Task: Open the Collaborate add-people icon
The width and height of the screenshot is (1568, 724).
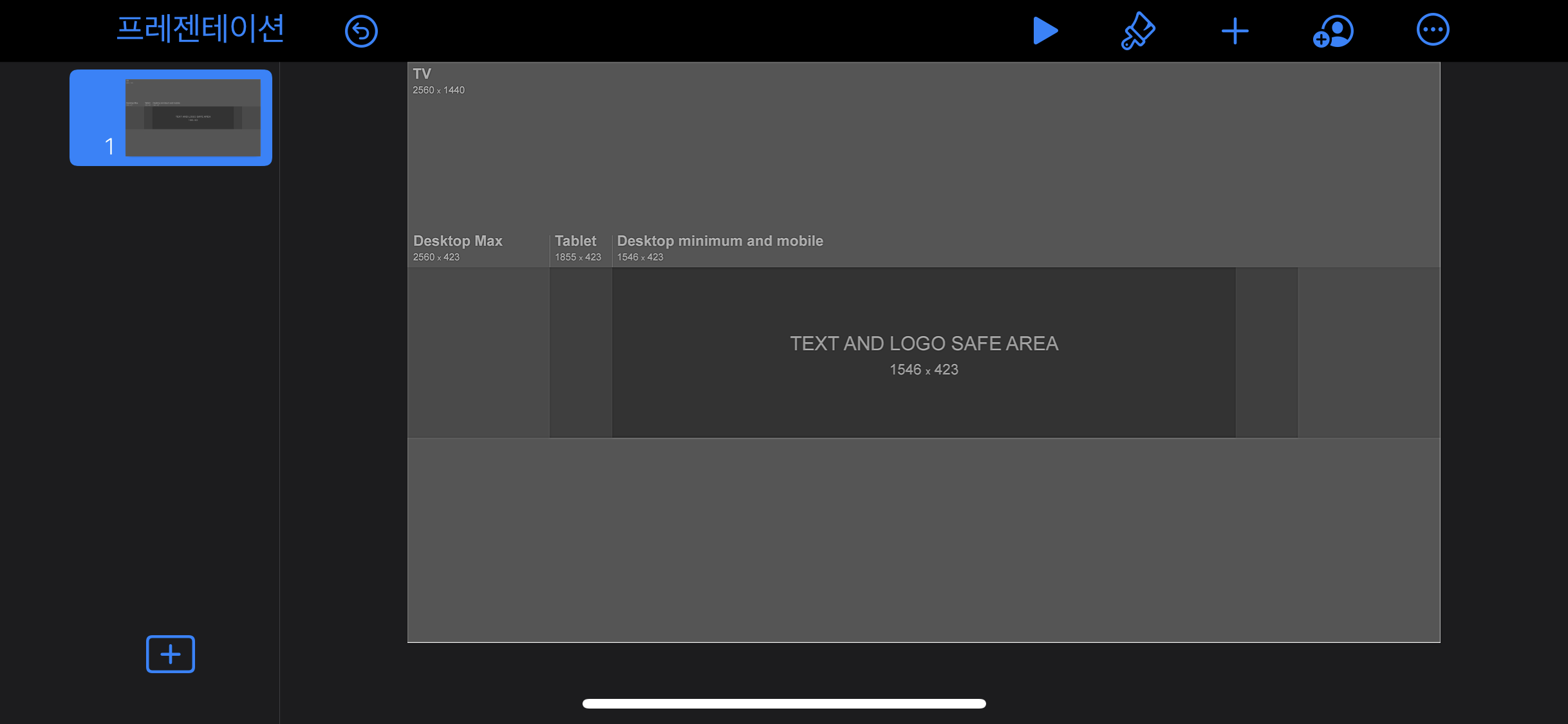Action: coord(1333,31)
